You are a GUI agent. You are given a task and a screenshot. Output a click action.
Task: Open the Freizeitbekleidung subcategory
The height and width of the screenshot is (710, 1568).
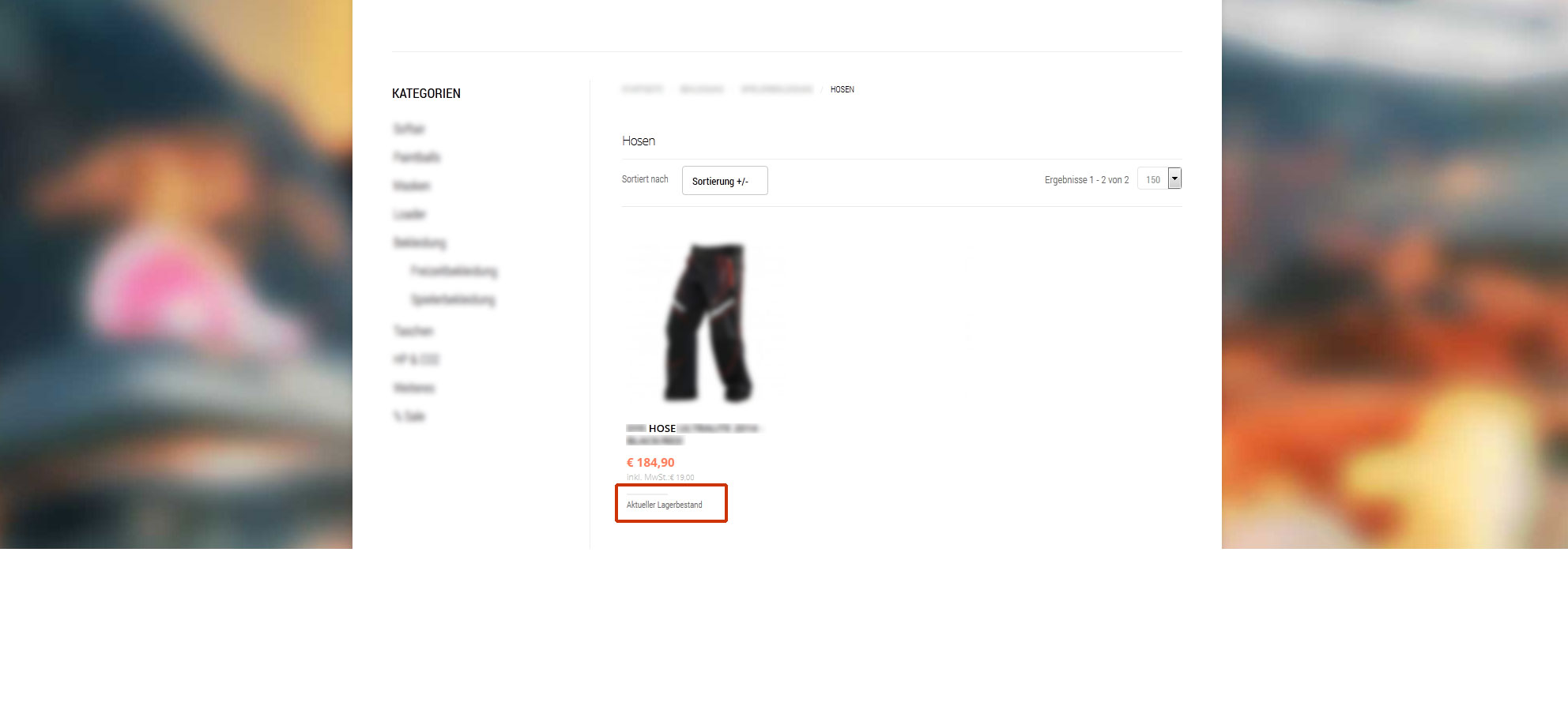[x=454, y=271]
